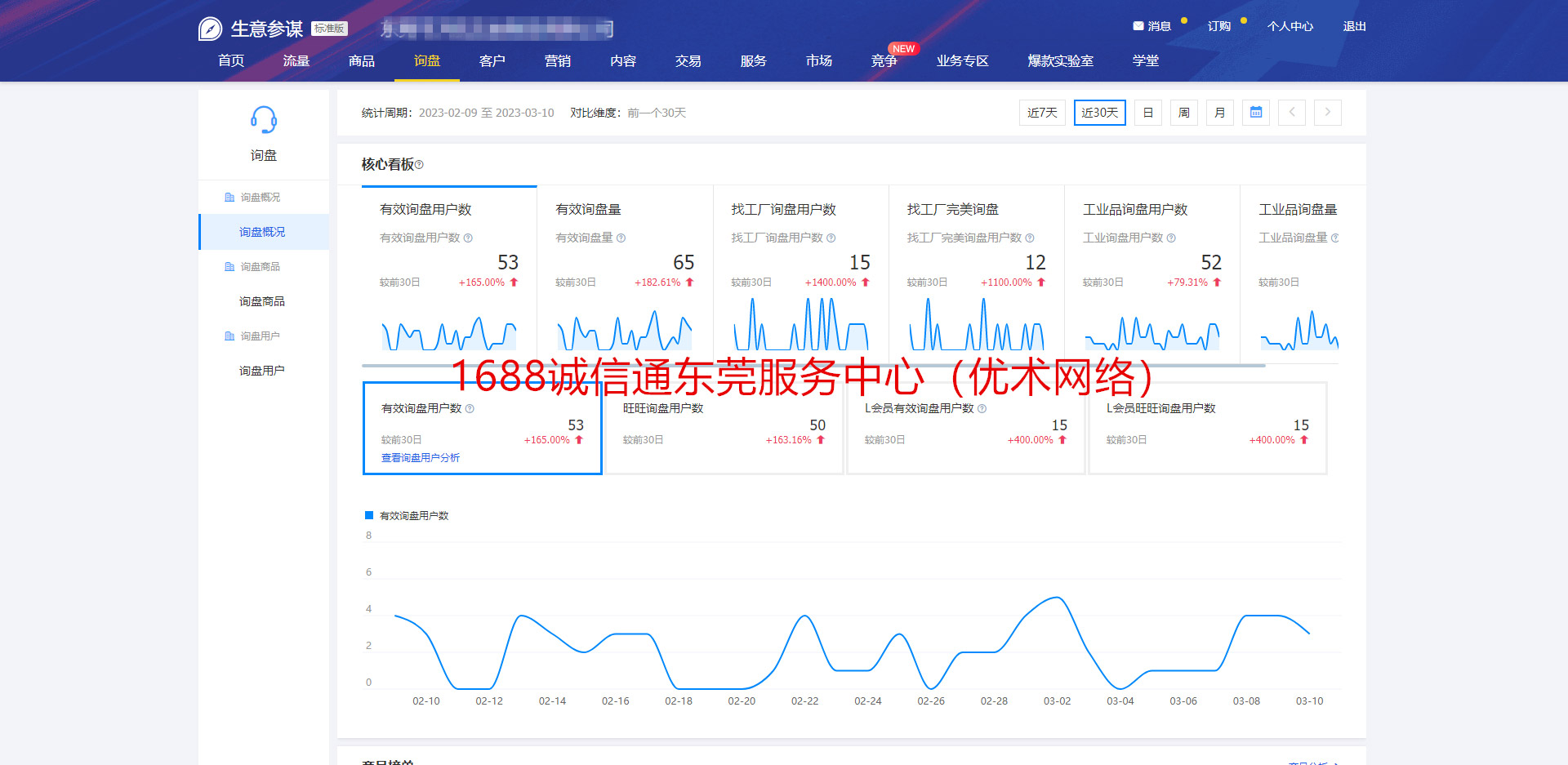The image size is (1568, 765).
Task: Click the 询盘 headset icon in sidebar
Action: tap(263, 121)
